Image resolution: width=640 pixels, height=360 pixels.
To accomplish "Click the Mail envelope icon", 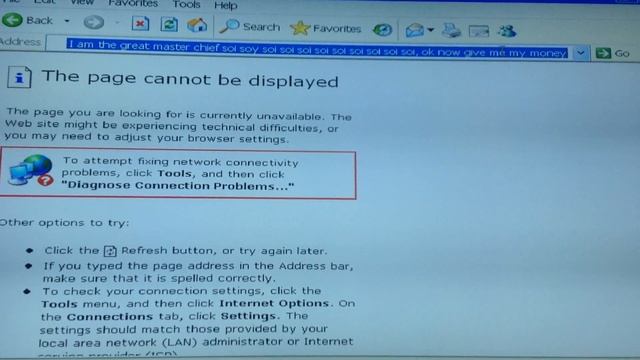I will click(x=414, y=30).
